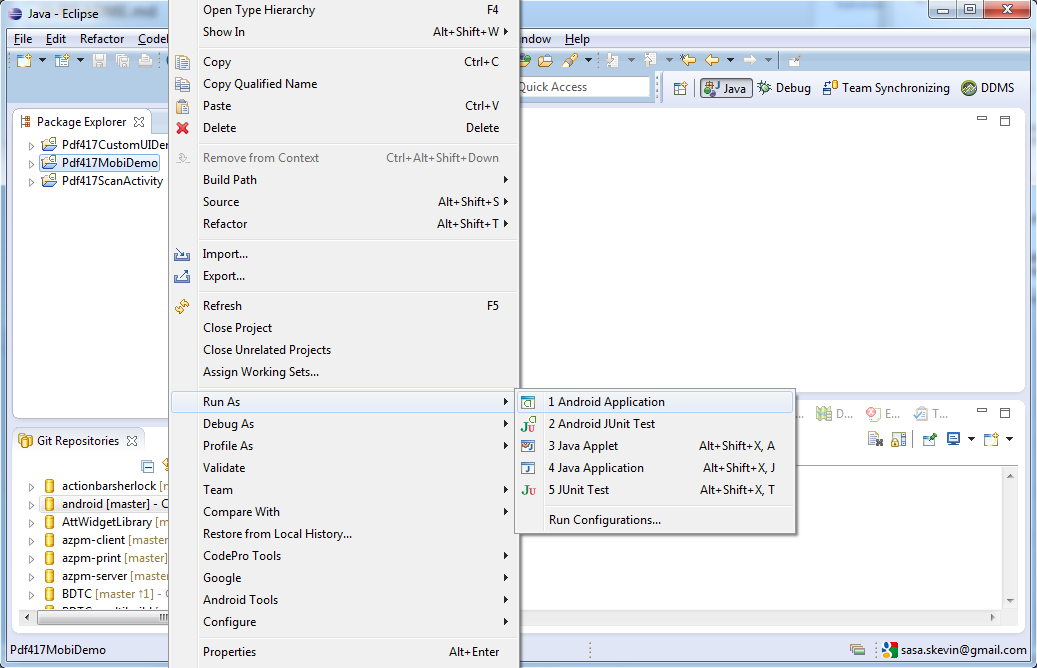The height and width of the screenshot is (668, 1037).
Task: Click the Quick Access search field
Action: pyautogui.click(x=583, y=87)
